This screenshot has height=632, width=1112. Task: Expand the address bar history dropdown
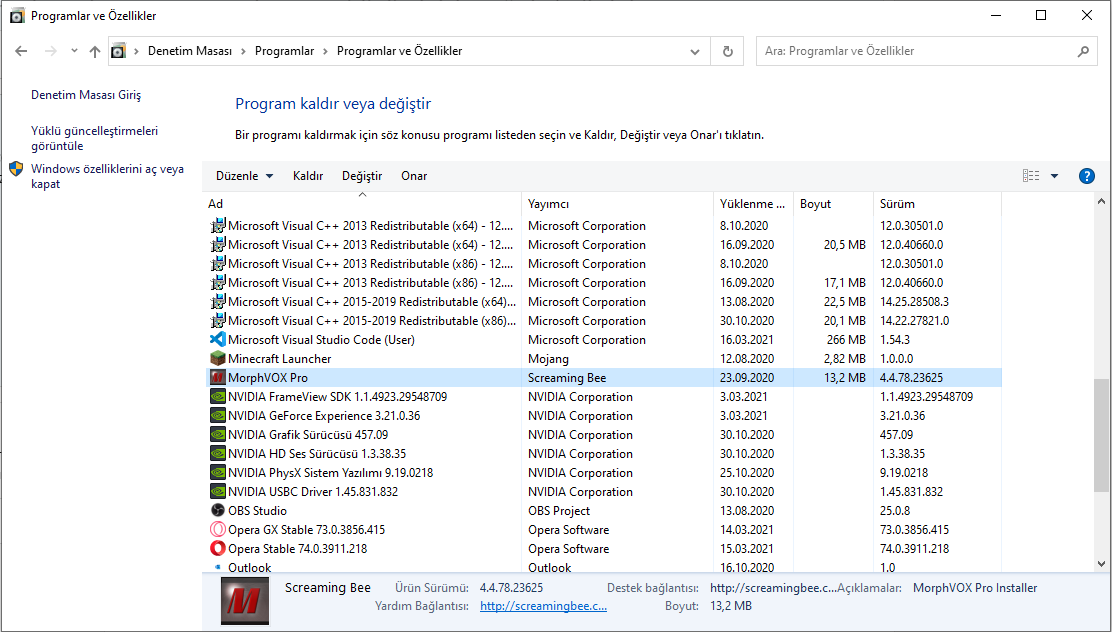coord(695,51)
